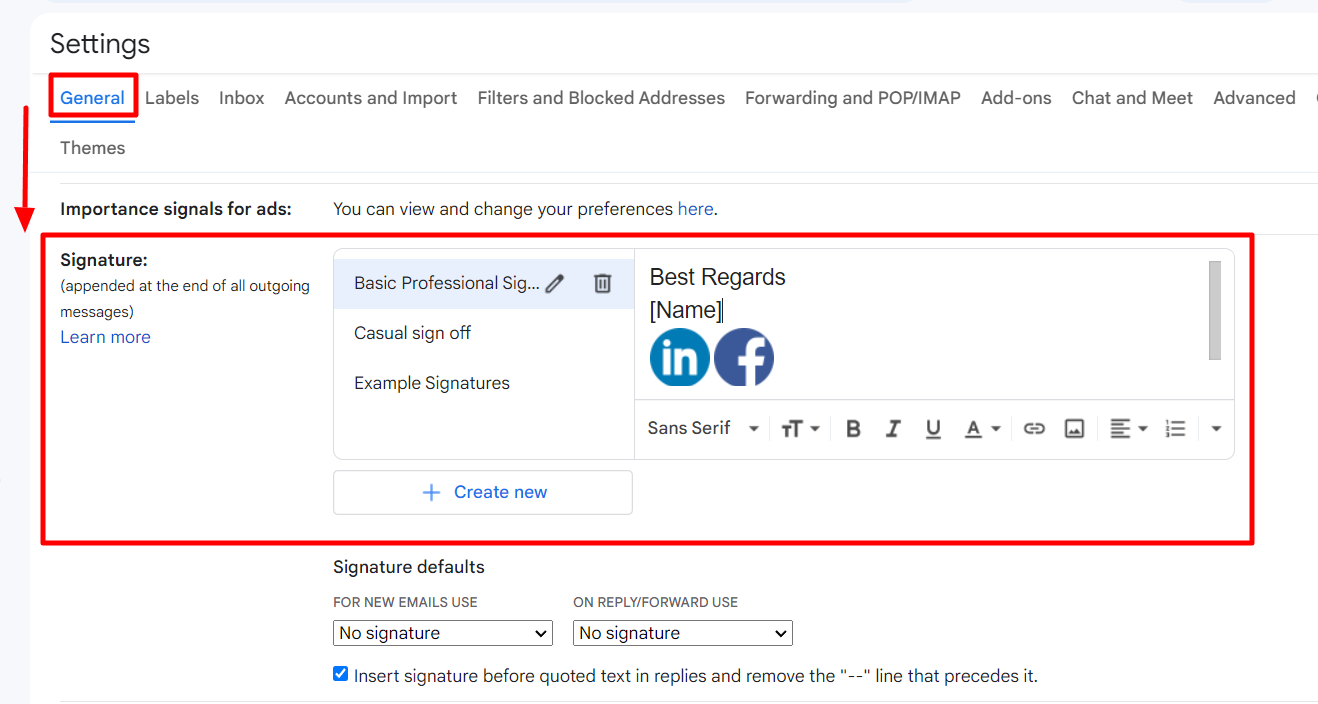Click the 'ON REPLY/FORWARD USE' label
Image resolution: width=1318 pixels, height=704 pixels.
coord(655,602)
